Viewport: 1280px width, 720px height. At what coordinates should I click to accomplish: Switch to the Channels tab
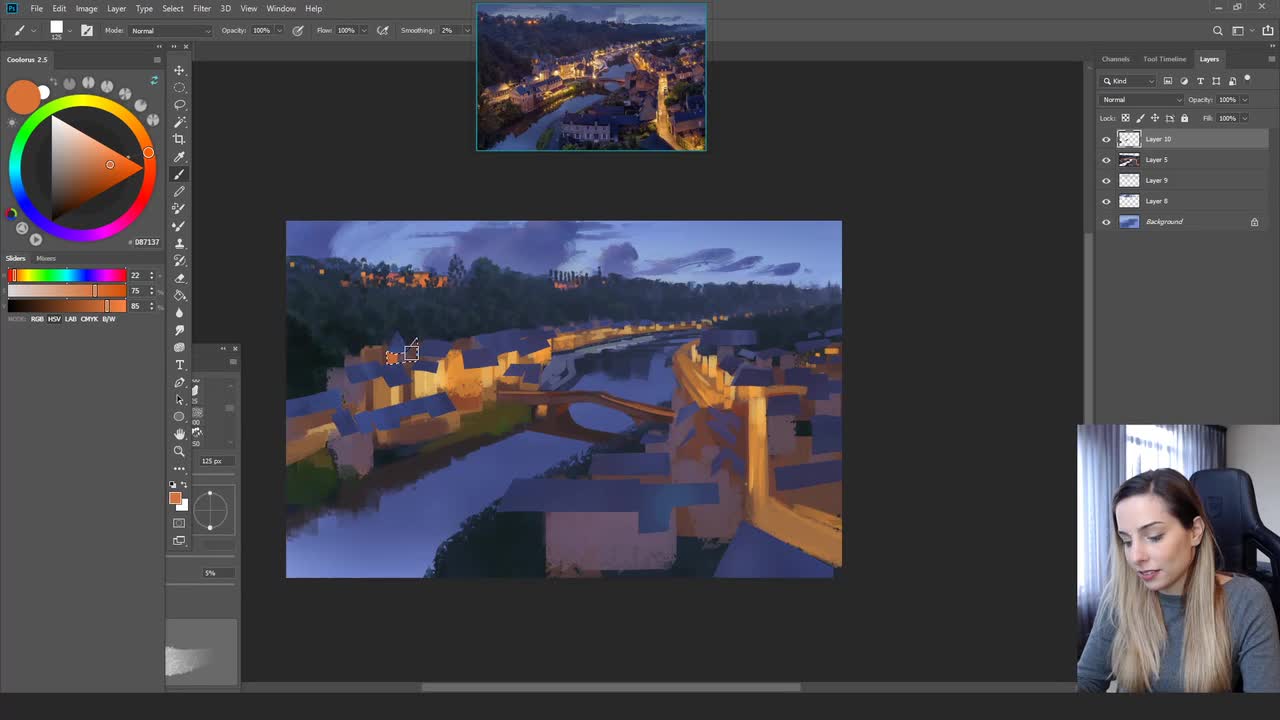coord(1115,59)
